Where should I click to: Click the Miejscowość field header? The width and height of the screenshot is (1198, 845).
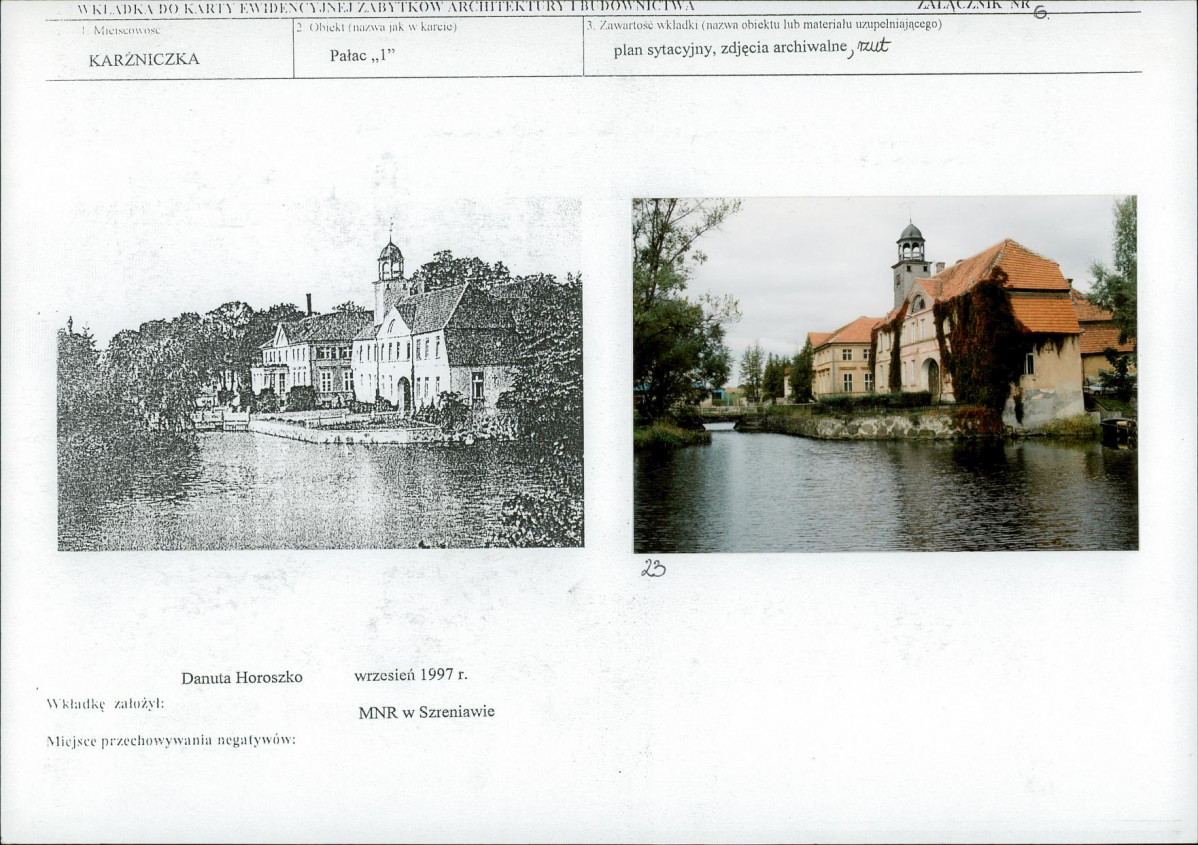121,31
